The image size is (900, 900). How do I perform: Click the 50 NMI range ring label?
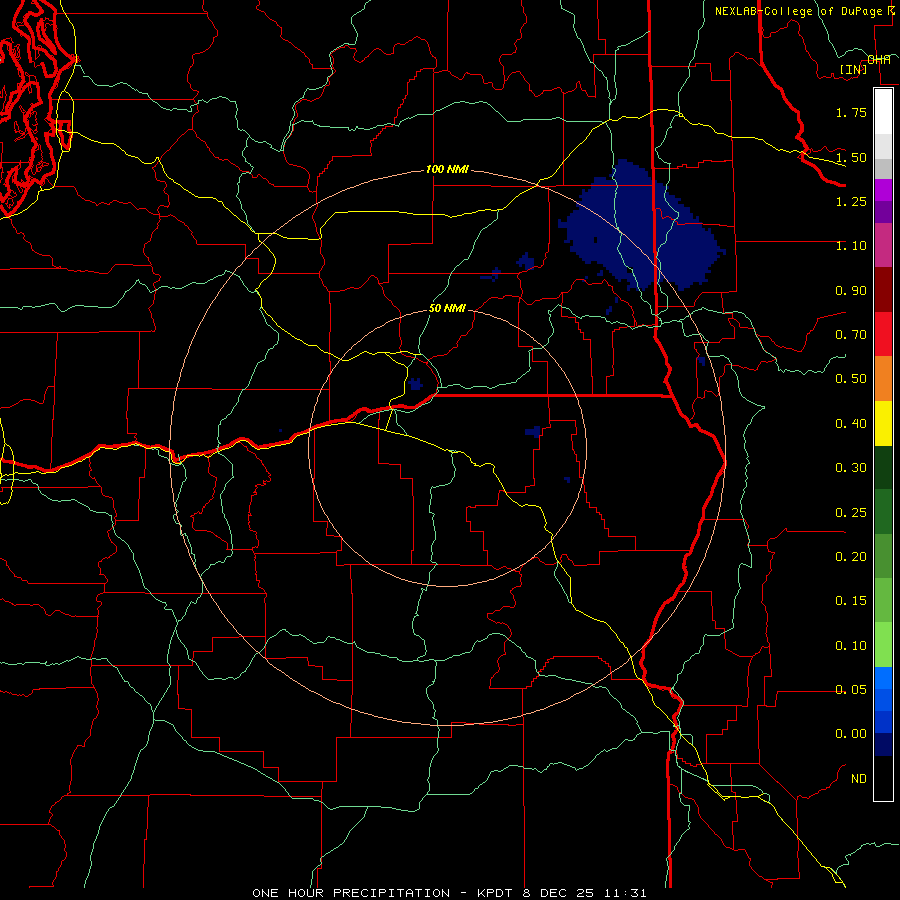447,308
